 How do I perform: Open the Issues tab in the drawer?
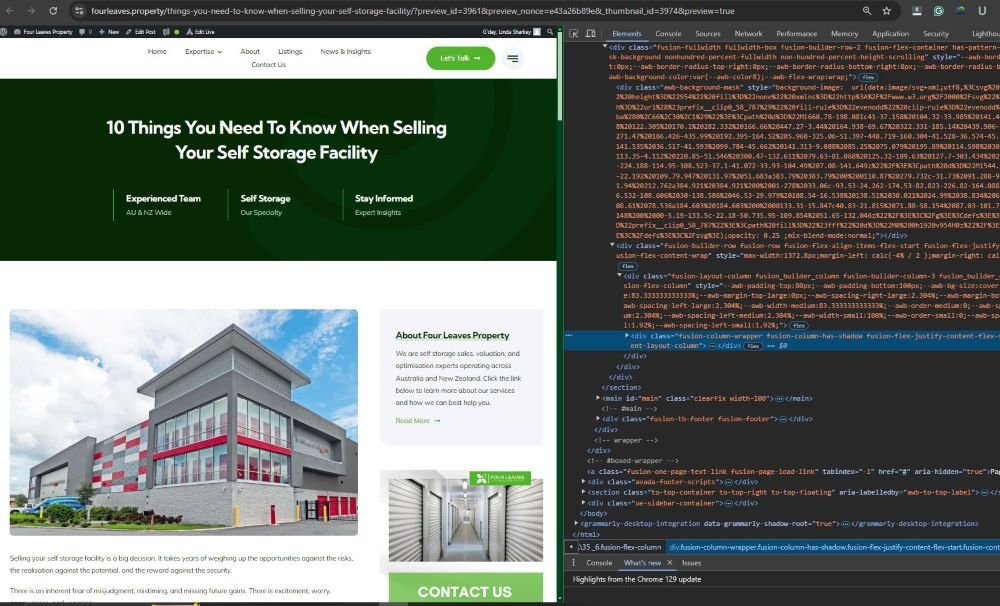[x=691, y=563]
